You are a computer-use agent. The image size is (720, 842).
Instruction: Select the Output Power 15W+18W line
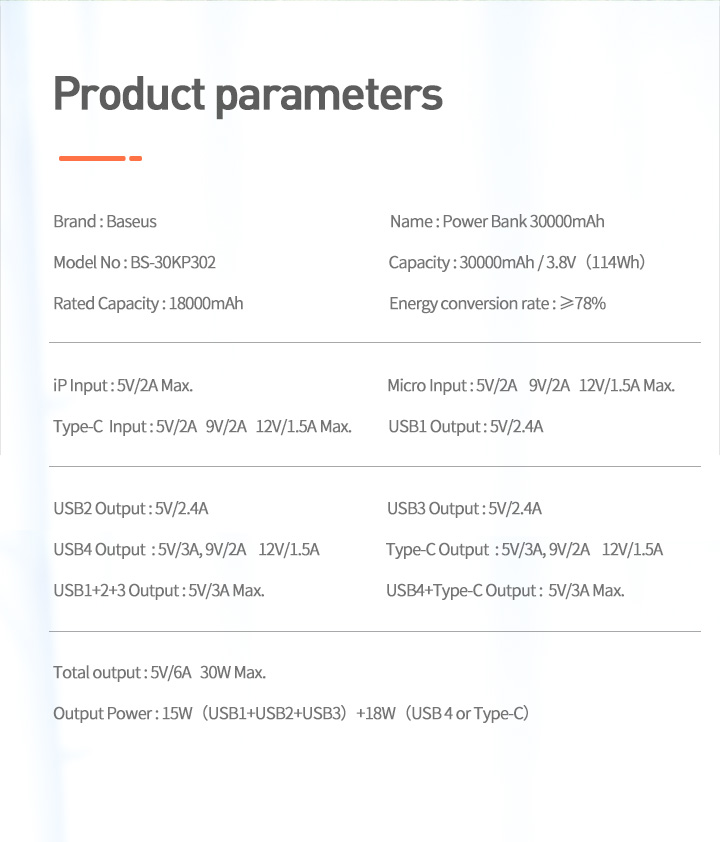[291, 714]
